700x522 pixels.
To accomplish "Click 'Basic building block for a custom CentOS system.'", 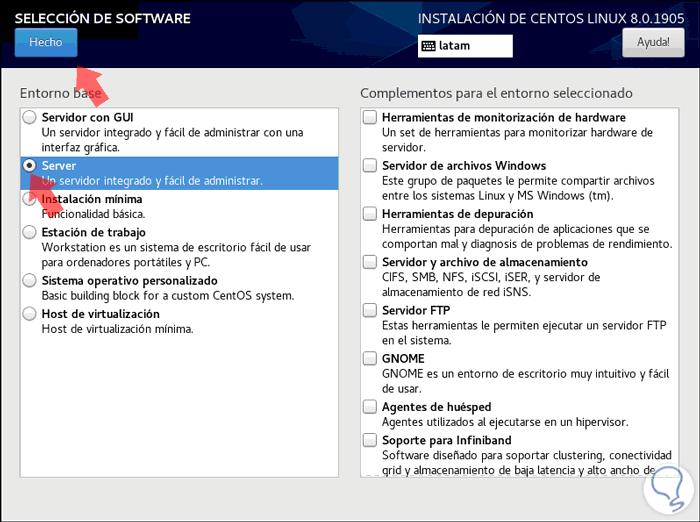I will (168, 296).
